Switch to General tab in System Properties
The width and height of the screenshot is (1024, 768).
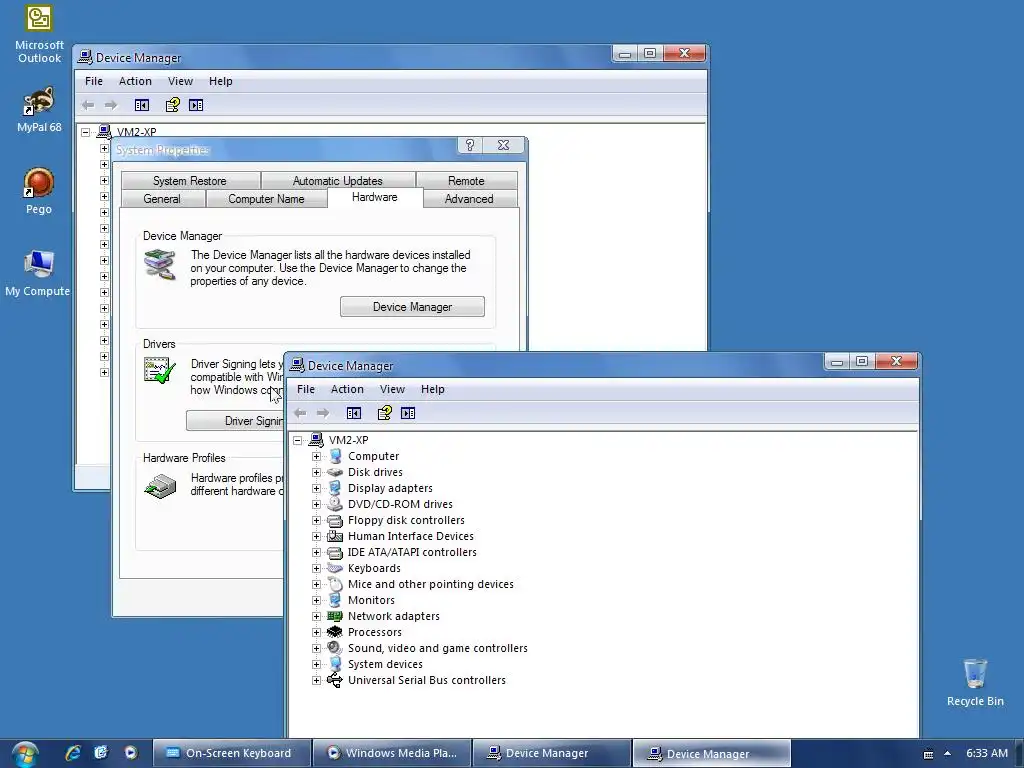click(162, 199)
